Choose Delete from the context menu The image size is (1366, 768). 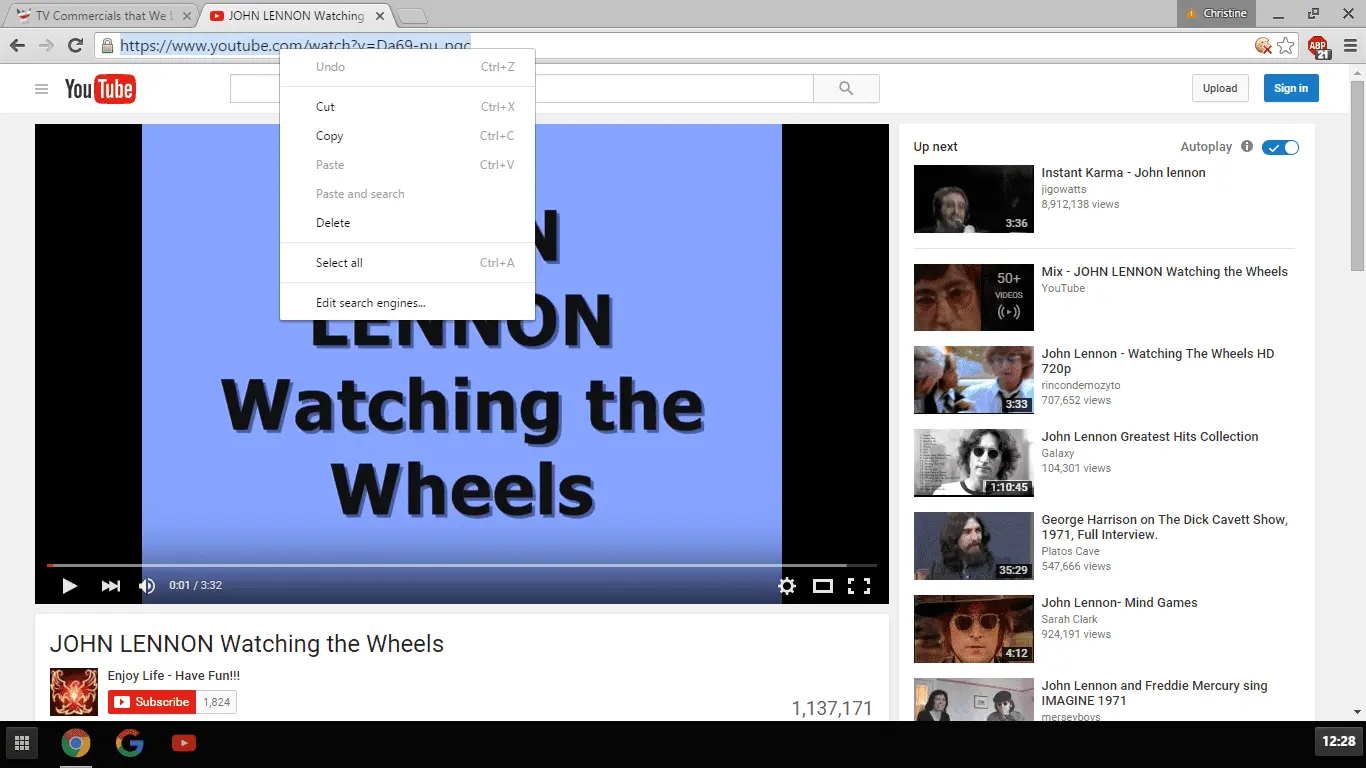(x=407, y=223)
